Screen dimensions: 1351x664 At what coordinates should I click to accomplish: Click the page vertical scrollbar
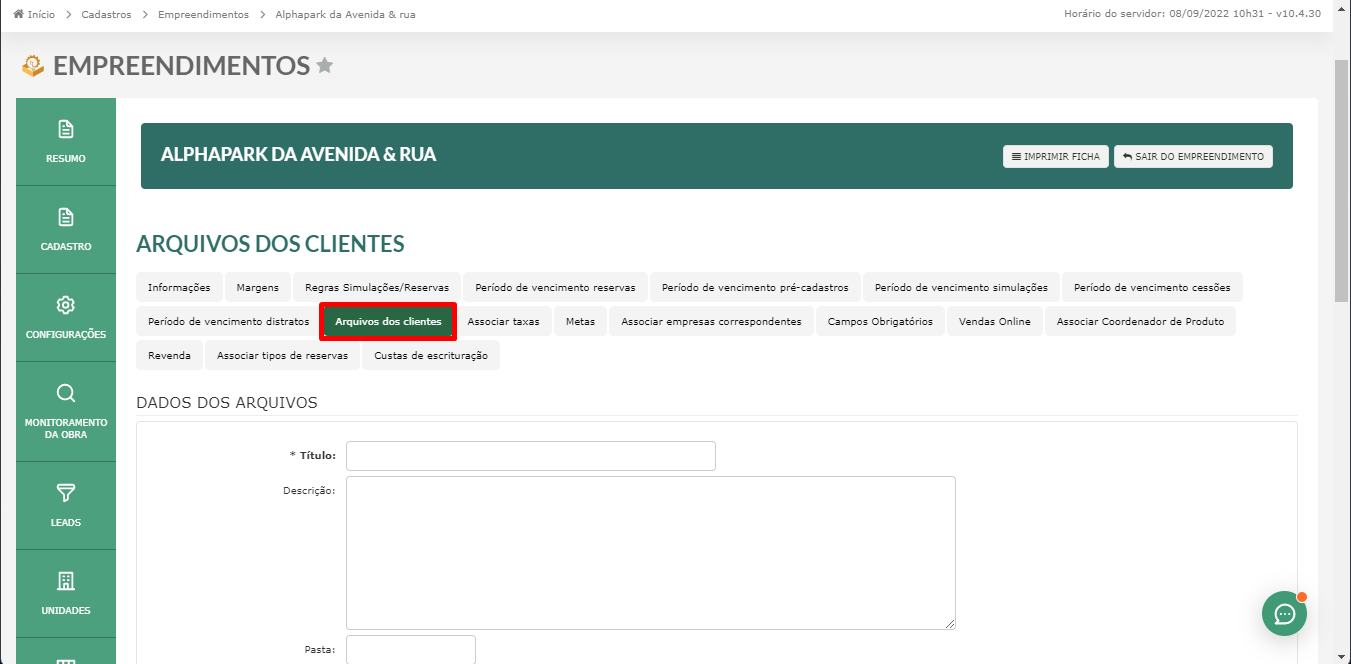(1342, 180)
